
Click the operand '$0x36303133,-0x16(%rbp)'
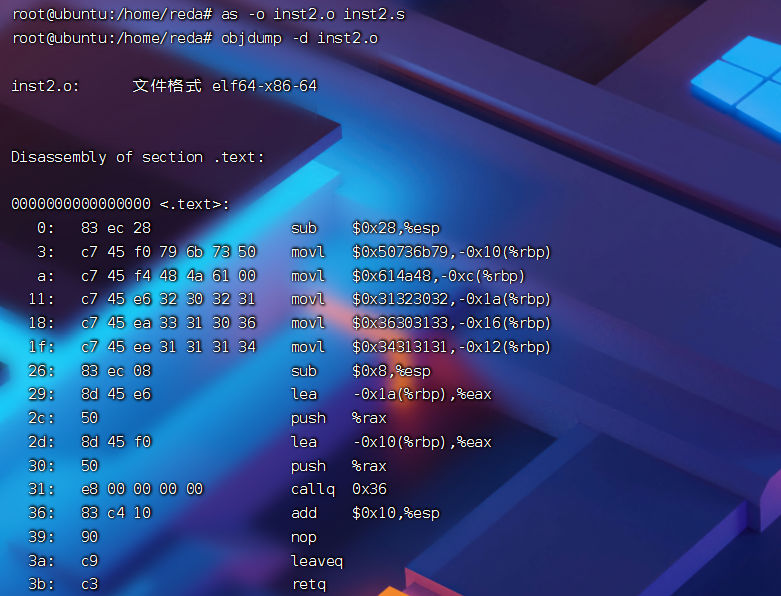pos(451,323)
